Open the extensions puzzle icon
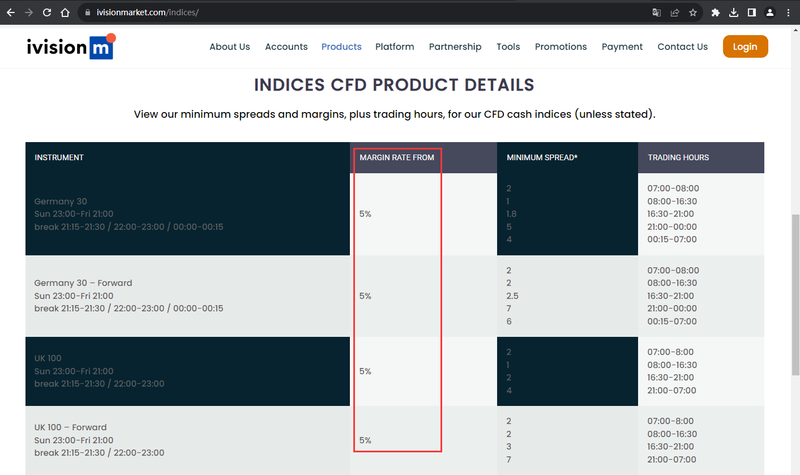This screenshot has height=475, width=800. pyautogui.click(x=715, y=13)
